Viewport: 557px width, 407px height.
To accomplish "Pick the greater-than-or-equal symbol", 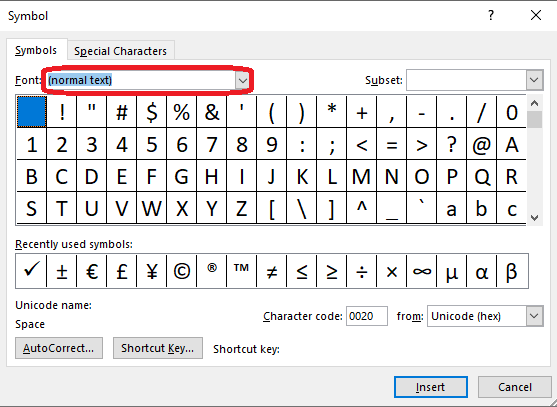I will pyautogui.click(x=331, y=271).
